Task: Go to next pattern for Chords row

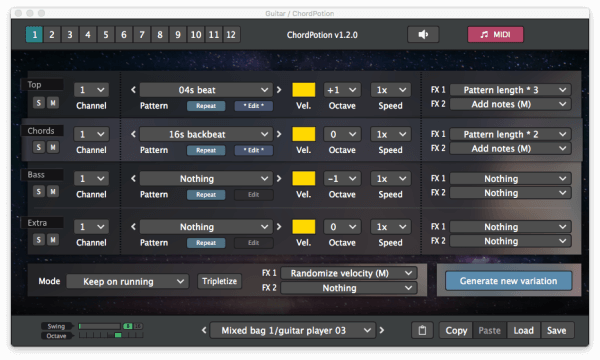Action: tap(279, 134)
